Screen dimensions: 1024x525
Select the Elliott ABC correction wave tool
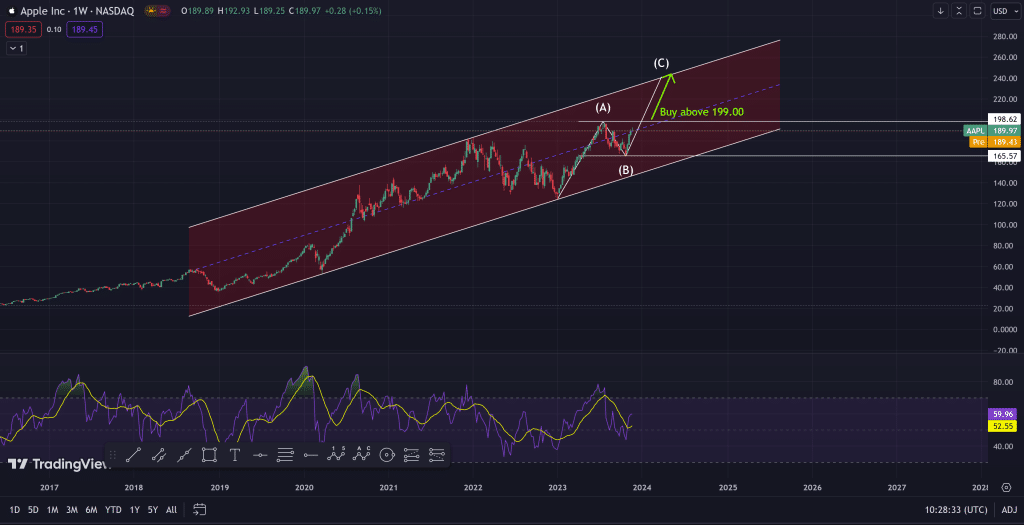tap(361, 455)
